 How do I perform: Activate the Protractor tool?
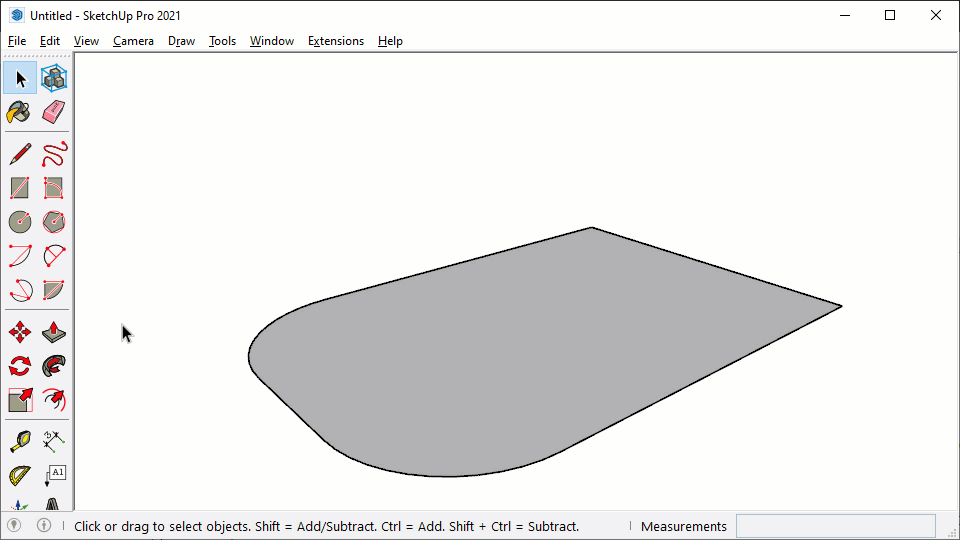point(20,475)
